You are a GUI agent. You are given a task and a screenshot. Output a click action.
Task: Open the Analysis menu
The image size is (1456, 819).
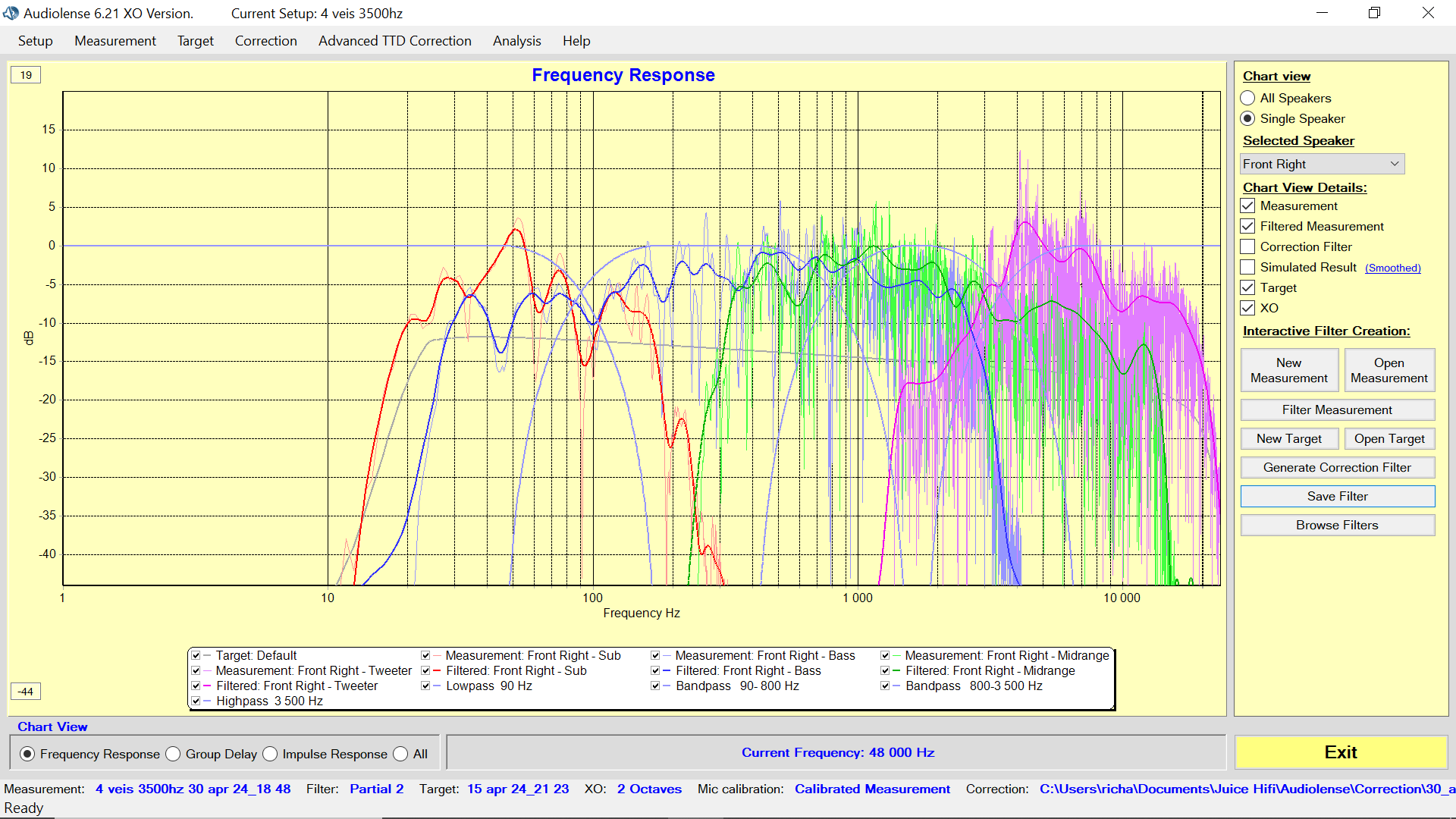(x=516, y=41)
